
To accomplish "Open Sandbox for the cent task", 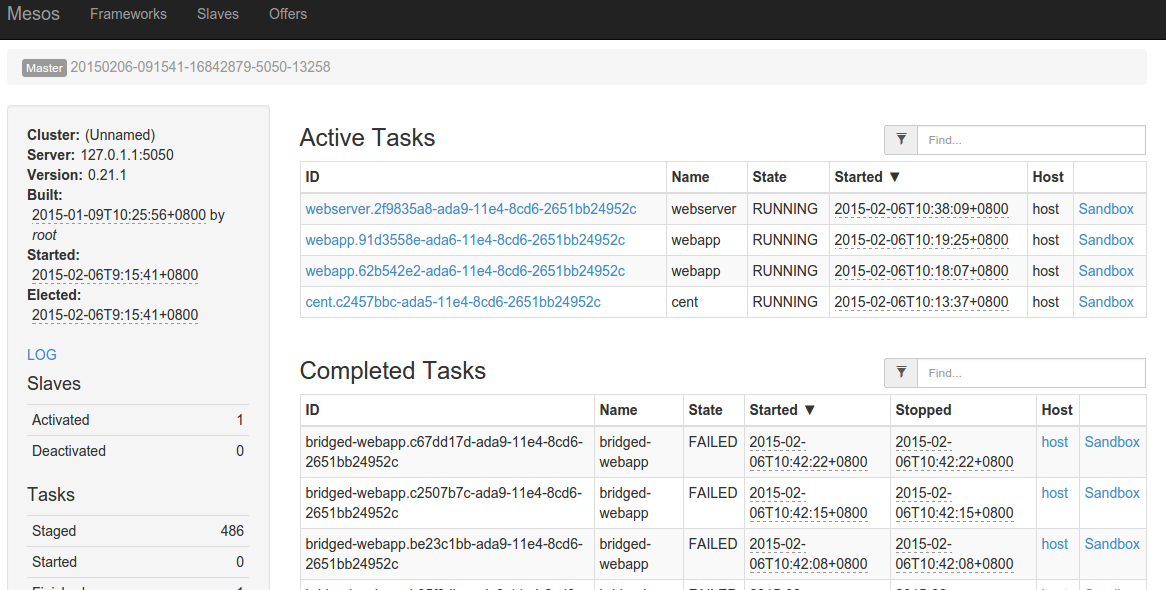I will pyautogui.click(x=1106, y=302).
